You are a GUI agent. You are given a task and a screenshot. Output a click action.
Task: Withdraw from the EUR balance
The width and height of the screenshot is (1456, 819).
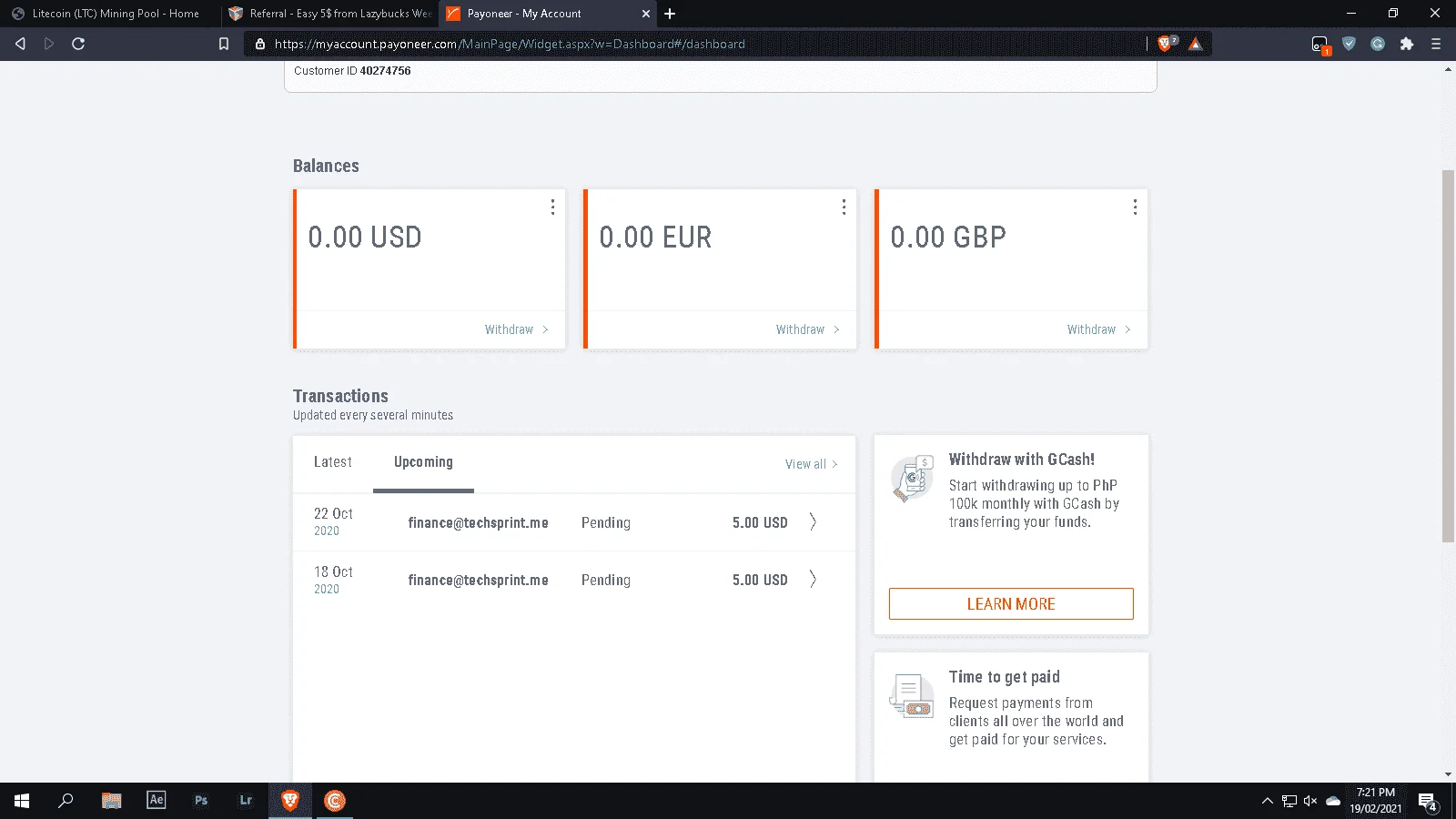click(x=808, y=329)
